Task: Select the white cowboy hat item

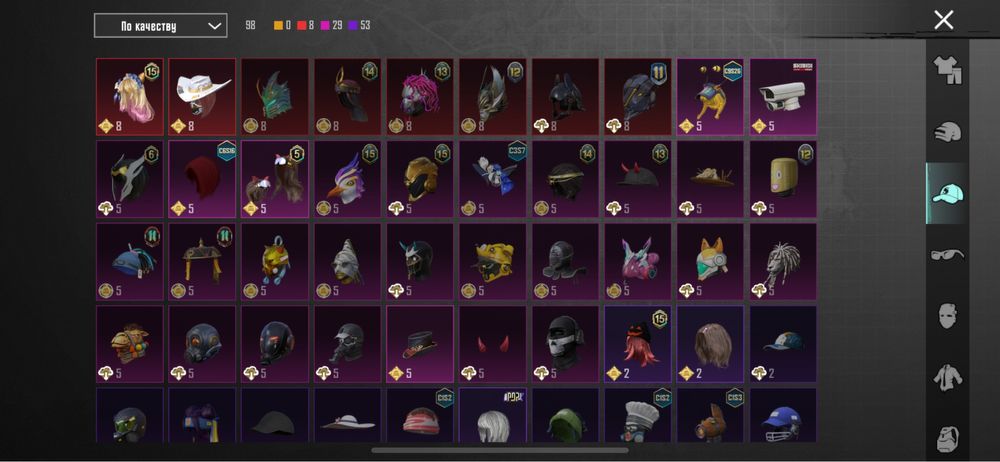Action: [x=202, y=96]
